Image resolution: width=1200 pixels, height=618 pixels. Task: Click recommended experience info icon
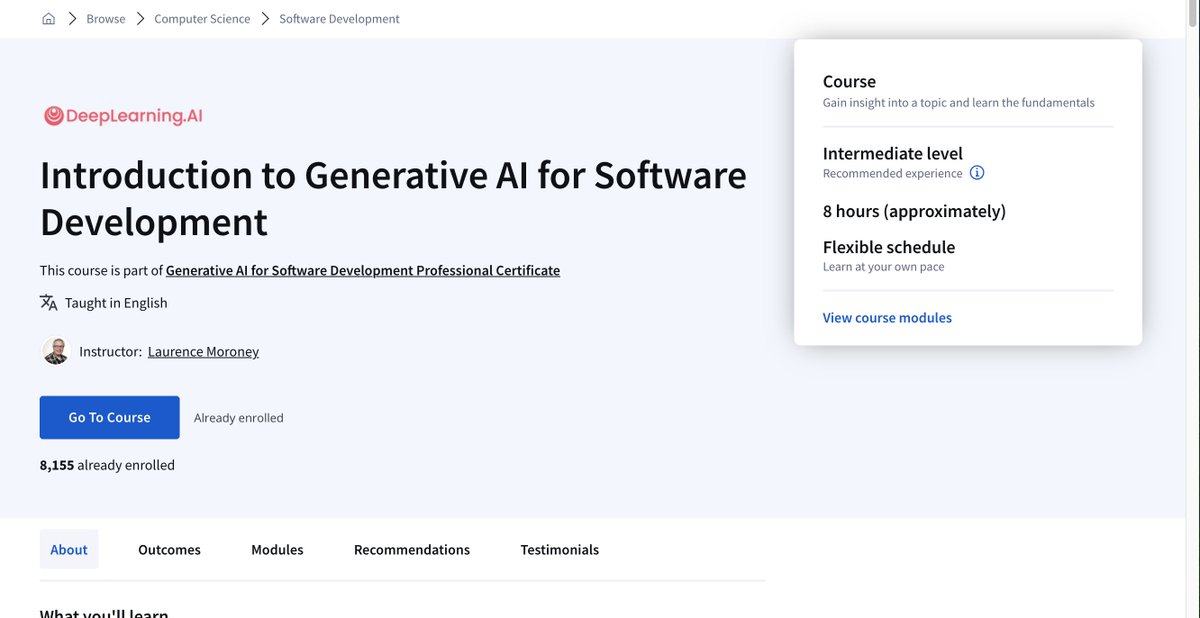[977, 173]
